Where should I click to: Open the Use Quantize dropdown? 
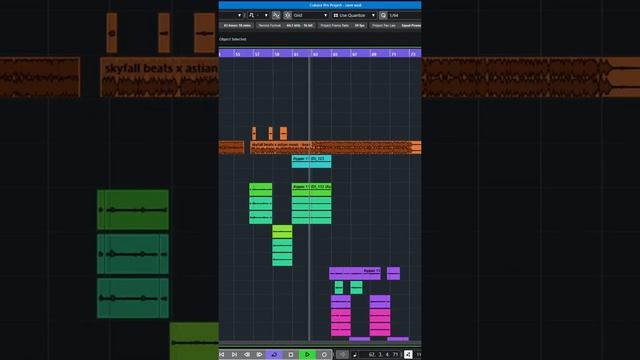pos(354,16)
